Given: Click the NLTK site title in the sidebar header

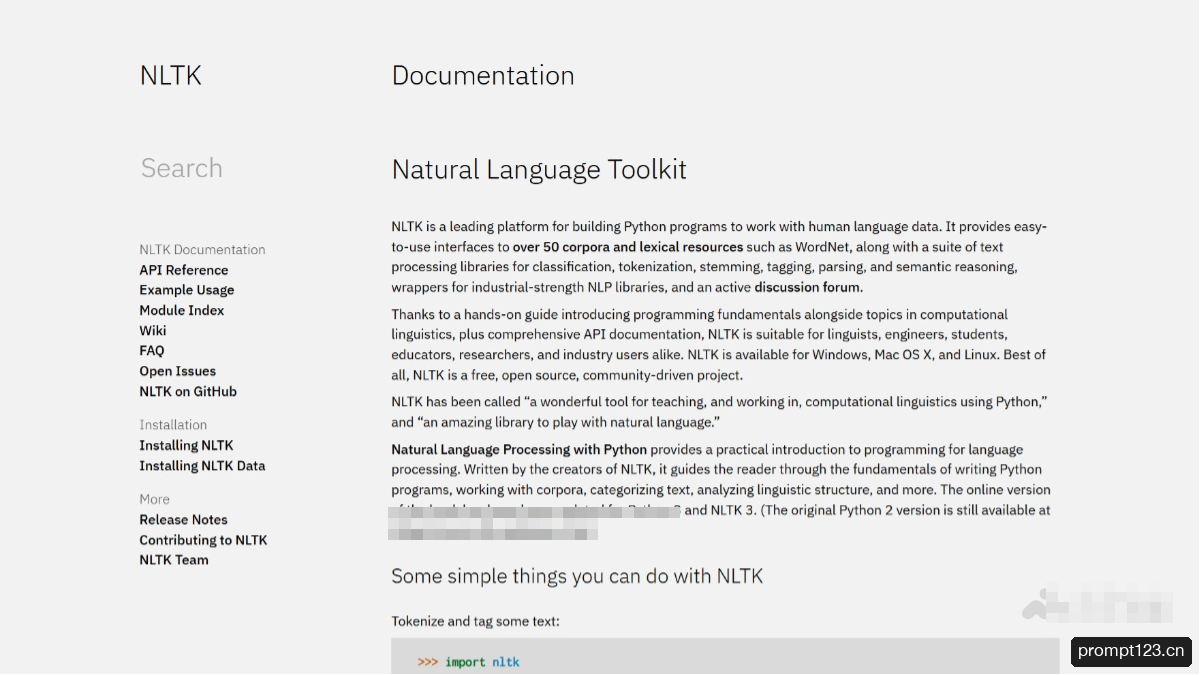Looking at the screenshot, I should coord(170,76).
